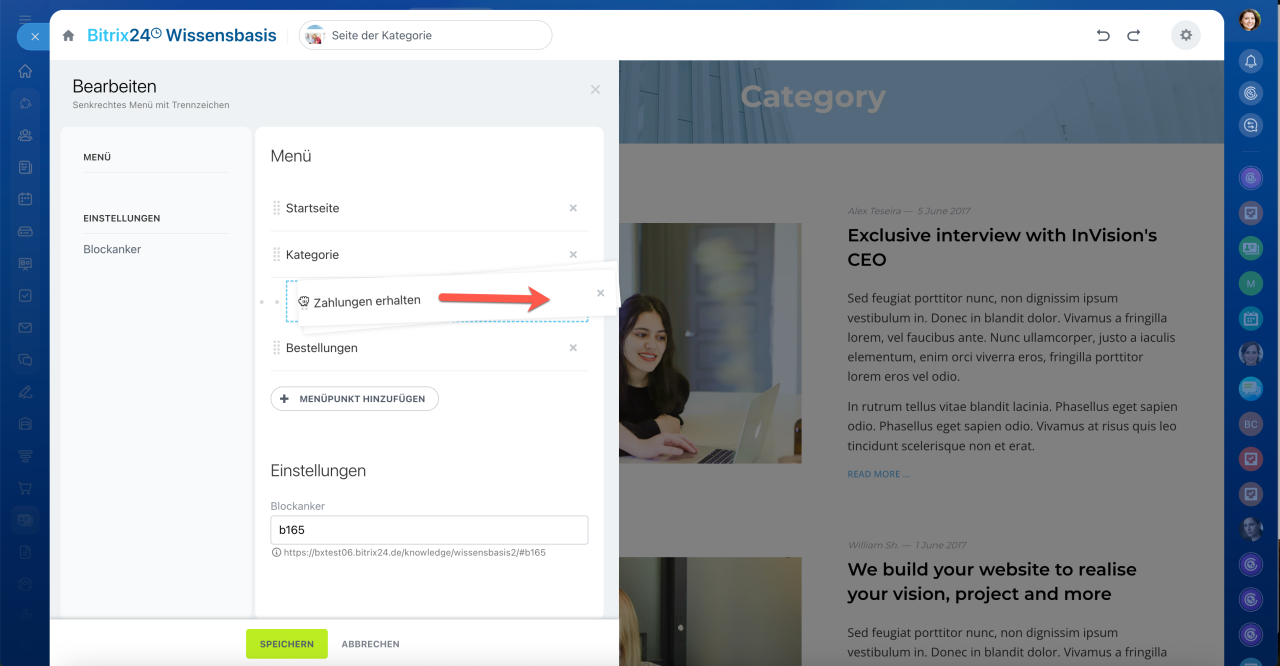Screen dimensions: 1280x666
Task: Open notifications bell in the right sidebar
Action: coord(1250,61)
